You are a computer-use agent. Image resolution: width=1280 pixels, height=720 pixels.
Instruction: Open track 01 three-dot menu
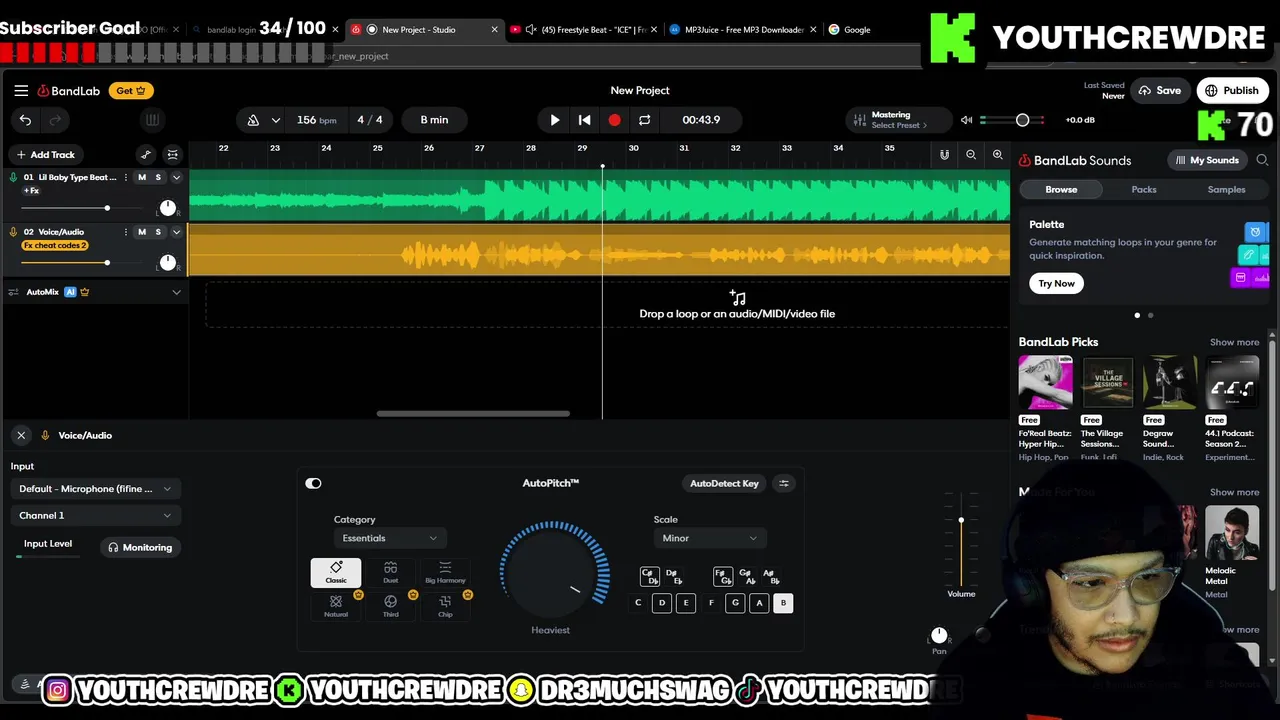[x=126, y=177]
